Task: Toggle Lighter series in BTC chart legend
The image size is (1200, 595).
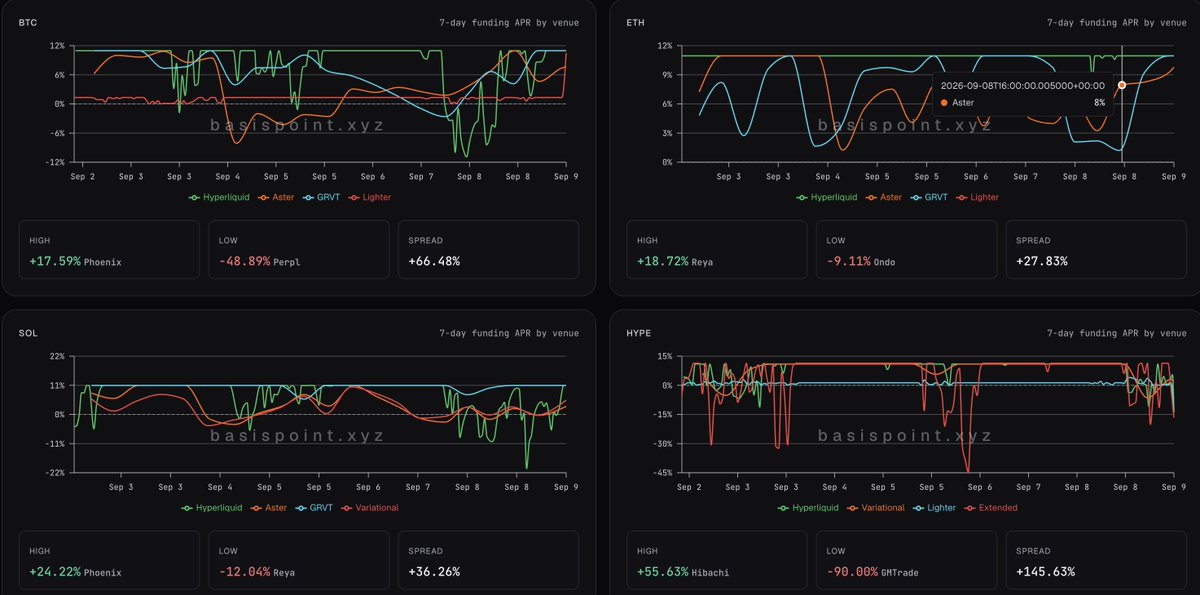Action: 369,197
